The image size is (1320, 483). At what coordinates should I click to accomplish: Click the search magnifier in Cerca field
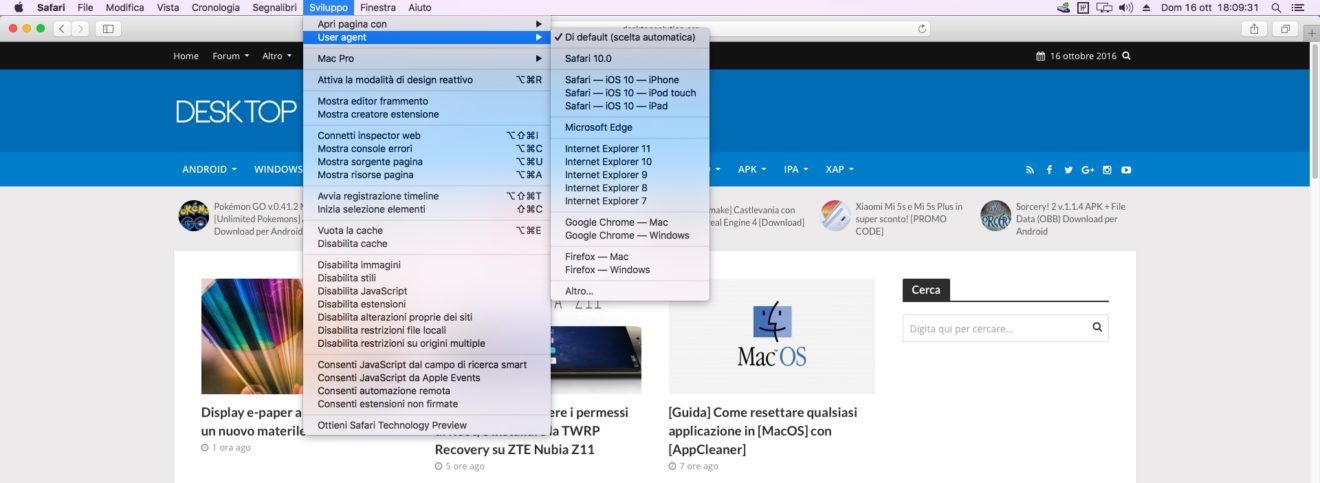pyautogui.click(x=1097, y=327)
